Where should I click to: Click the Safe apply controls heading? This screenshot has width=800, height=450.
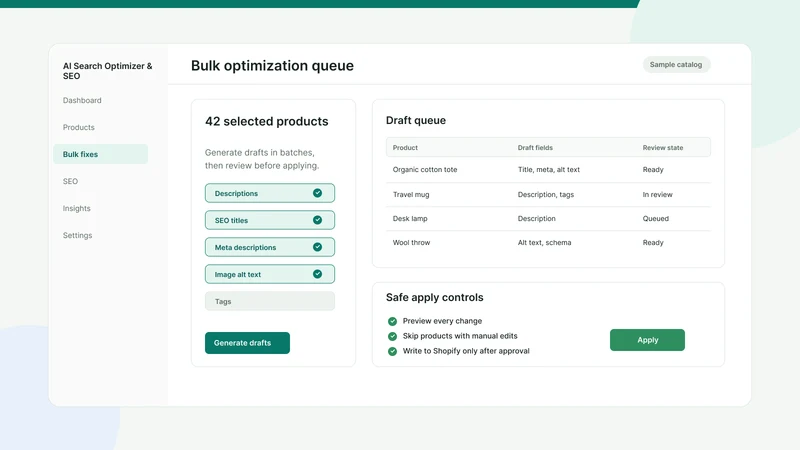[435, 297]
